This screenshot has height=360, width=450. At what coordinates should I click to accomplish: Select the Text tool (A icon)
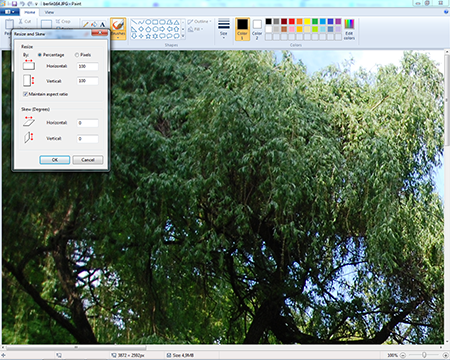click(102, 24)
